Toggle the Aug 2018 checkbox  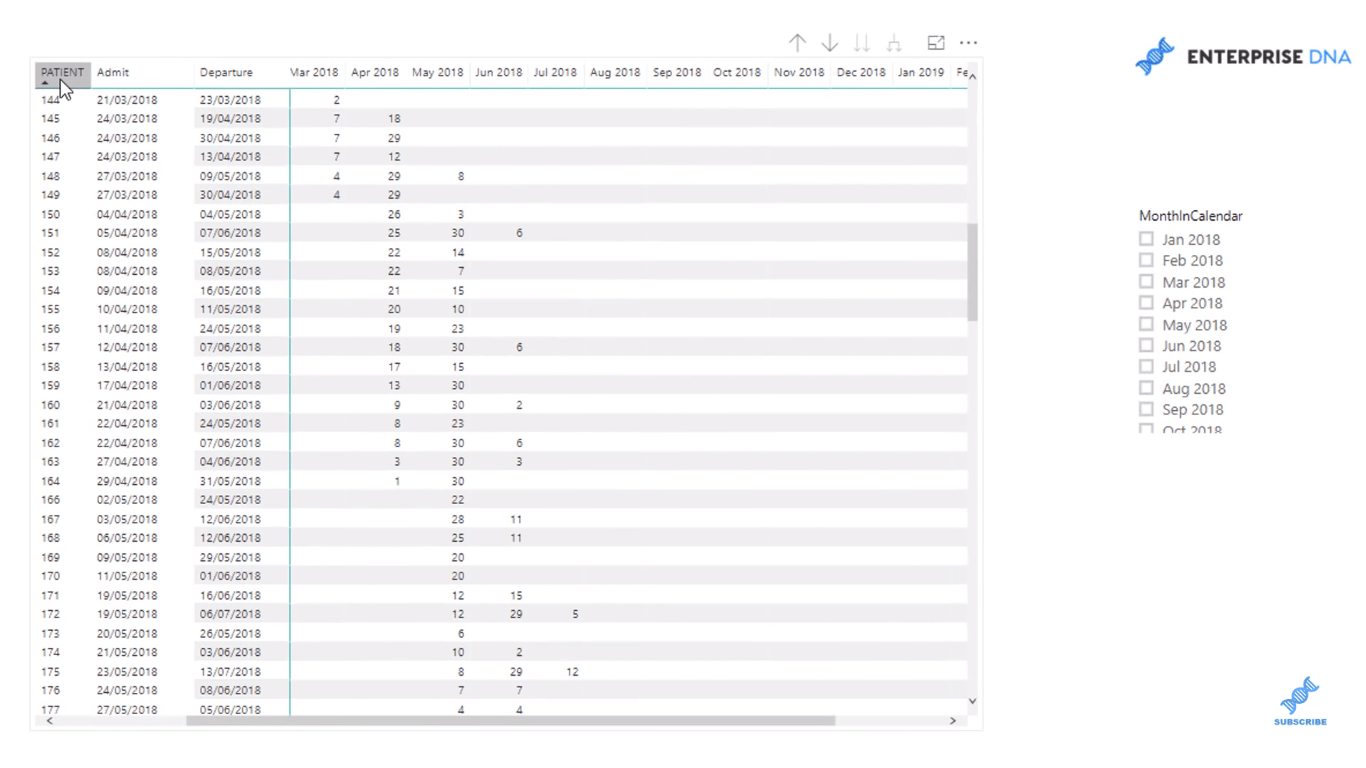coord(1146,388)
